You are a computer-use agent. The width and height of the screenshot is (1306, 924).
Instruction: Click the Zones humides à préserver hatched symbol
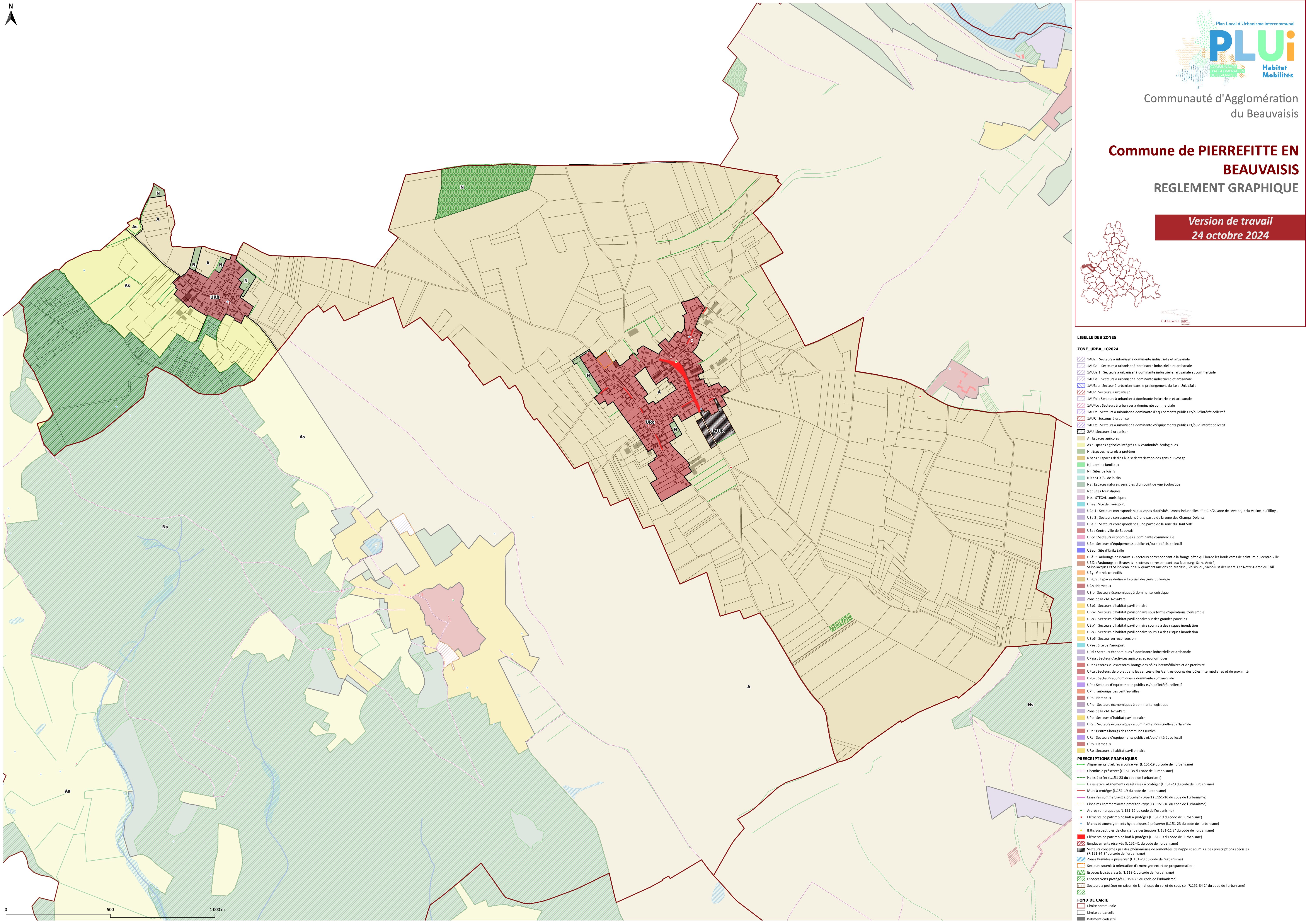pyautogui.click(x=1081, y=860)
